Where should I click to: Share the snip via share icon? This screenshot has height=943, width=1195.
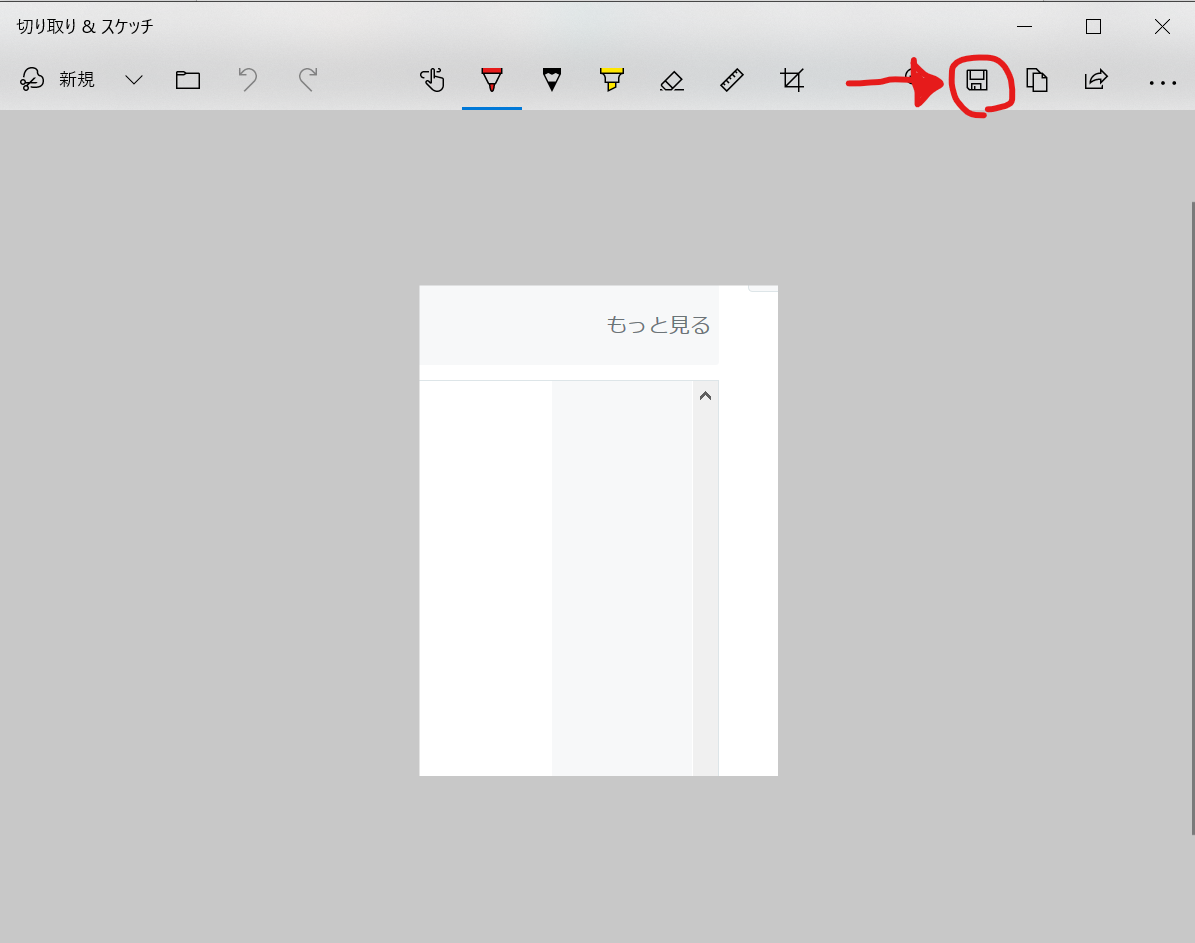tap(1096, 80)
